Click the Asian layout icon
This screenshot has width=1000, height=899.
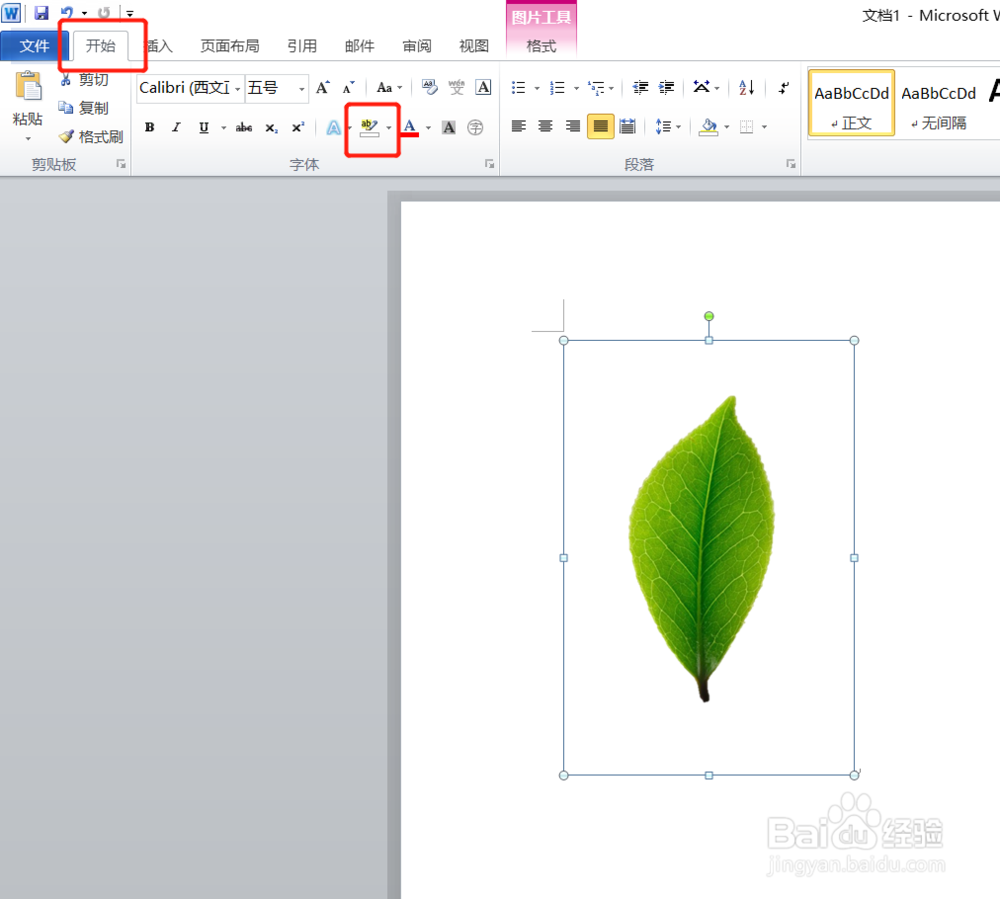pyautogui.click(x=702, y=87)
